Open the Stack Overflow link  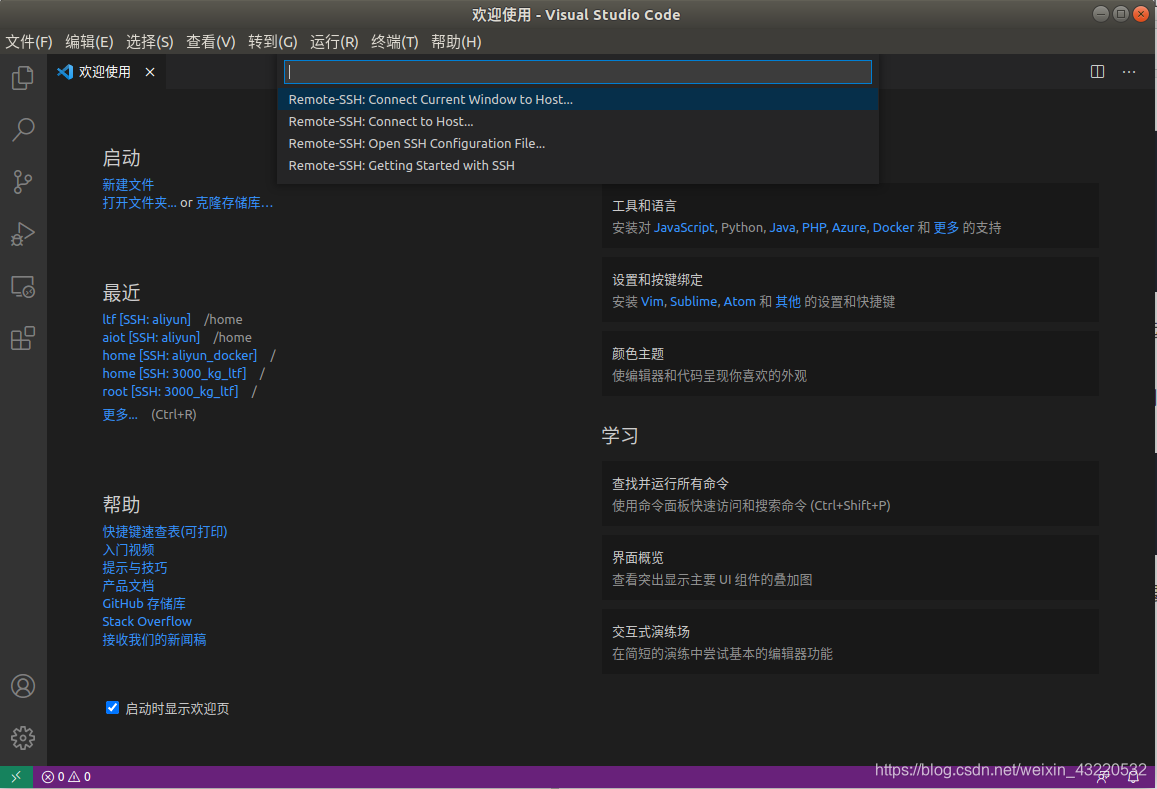point(147,621)
